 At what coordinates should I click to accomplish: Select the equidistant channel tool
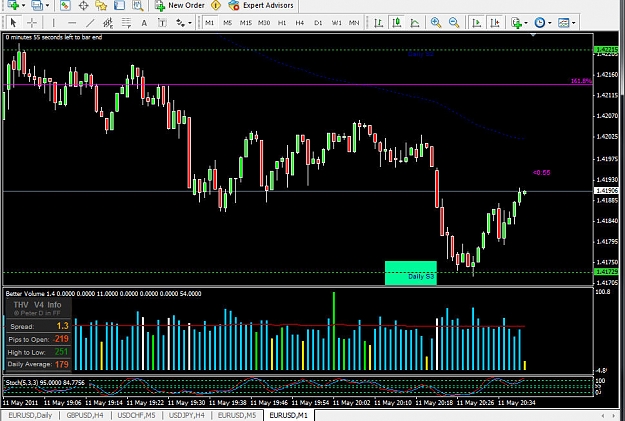pos(108,23)
